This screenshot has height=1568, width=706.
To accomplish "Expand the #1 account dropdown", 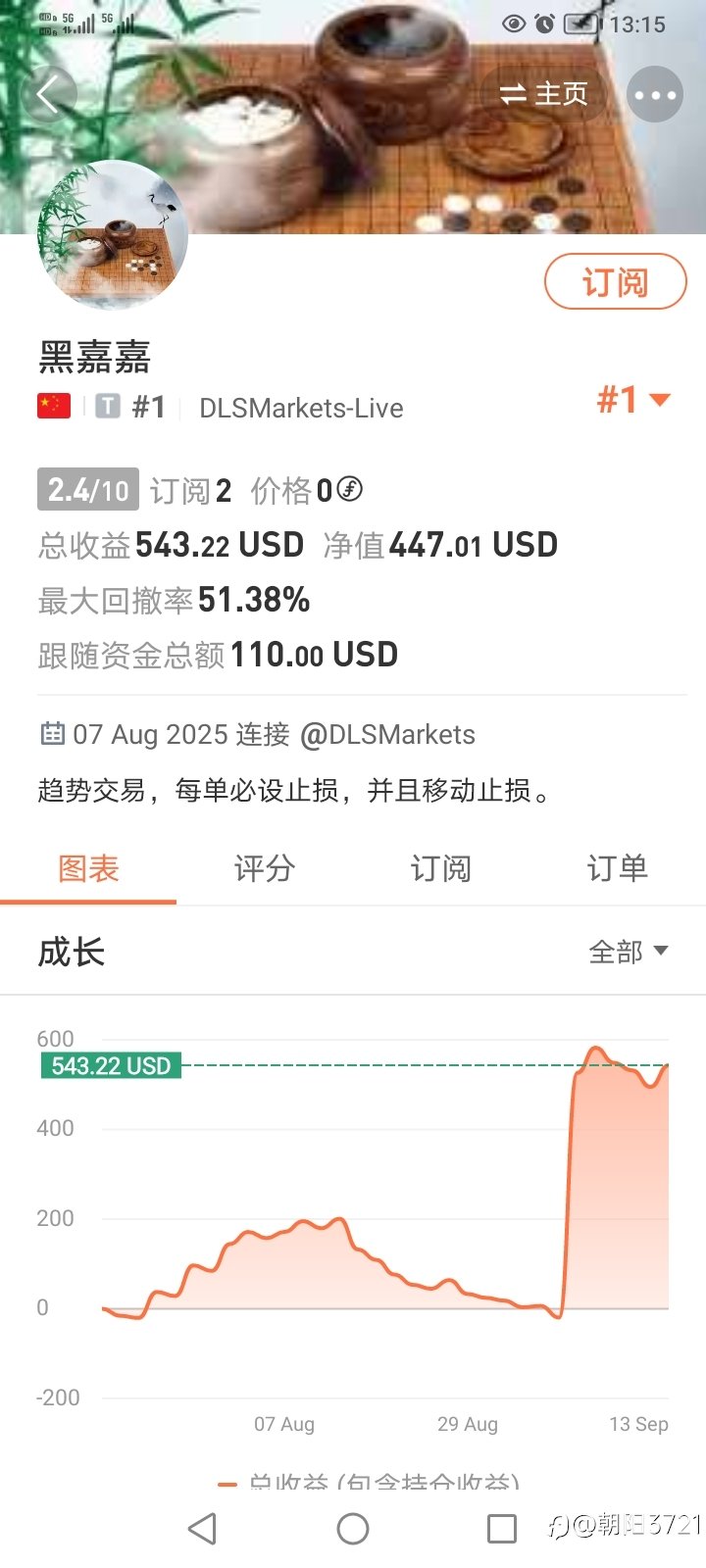I will [634, 400].
